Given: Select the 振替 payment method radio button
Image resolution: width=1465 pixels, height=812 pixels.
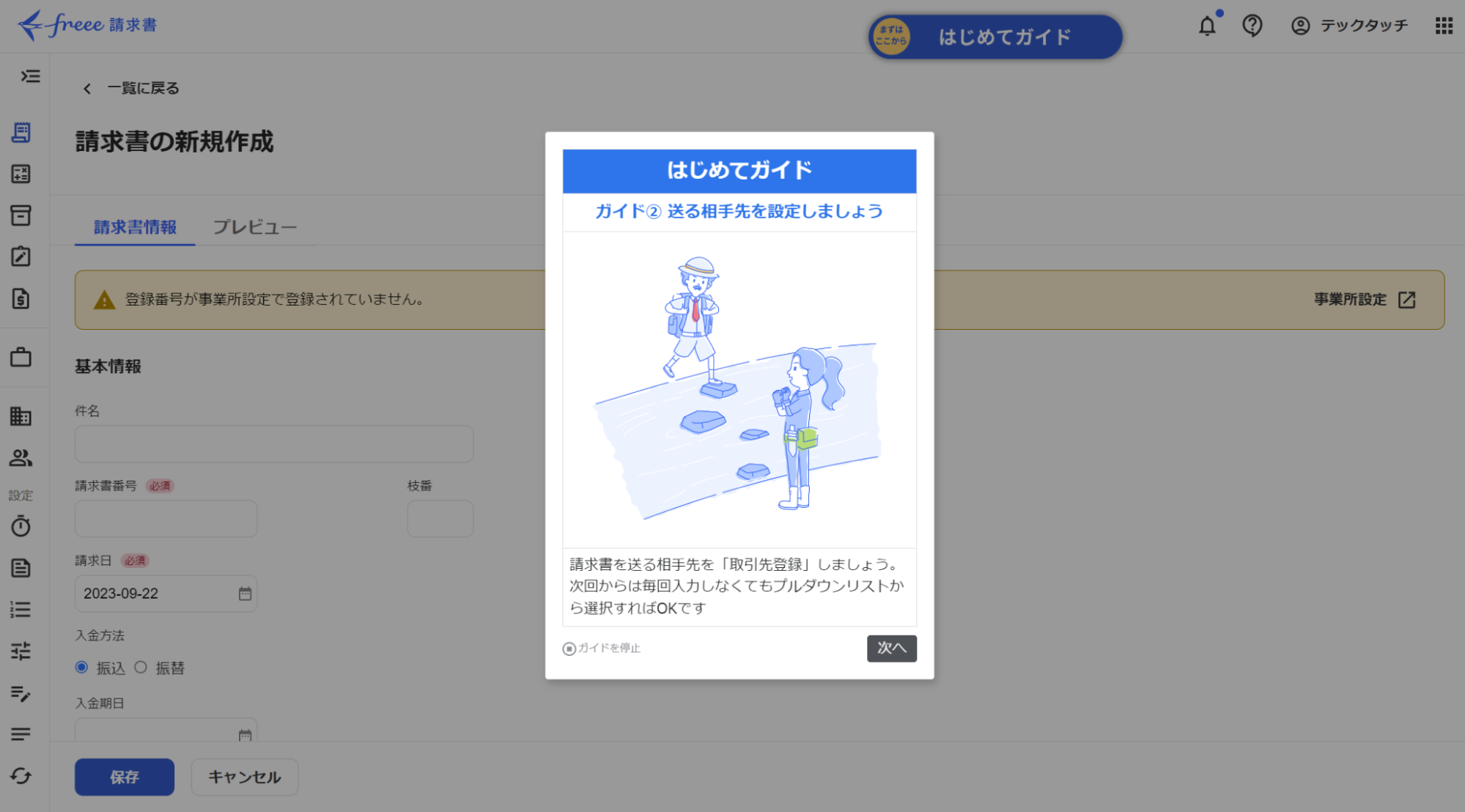Looking at the screenshot, I should (x=141, y=668).
